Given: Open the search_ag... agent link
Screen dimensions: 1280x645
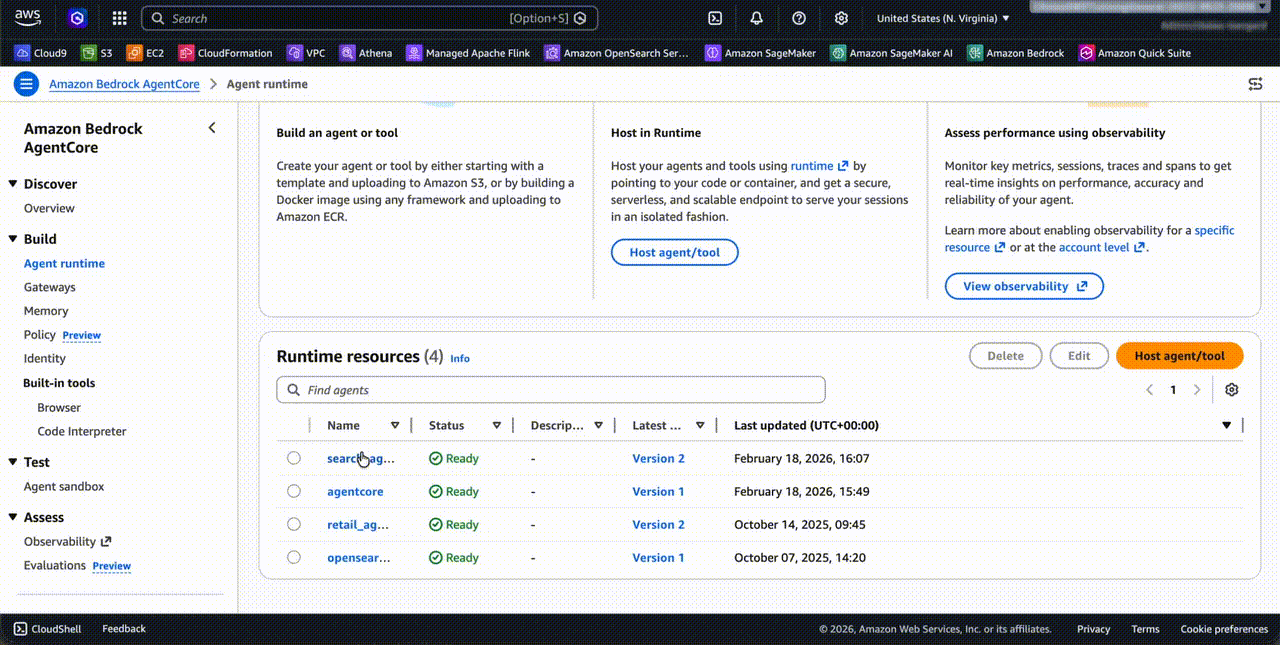Looking at the screenshot, I should [361, 458].
